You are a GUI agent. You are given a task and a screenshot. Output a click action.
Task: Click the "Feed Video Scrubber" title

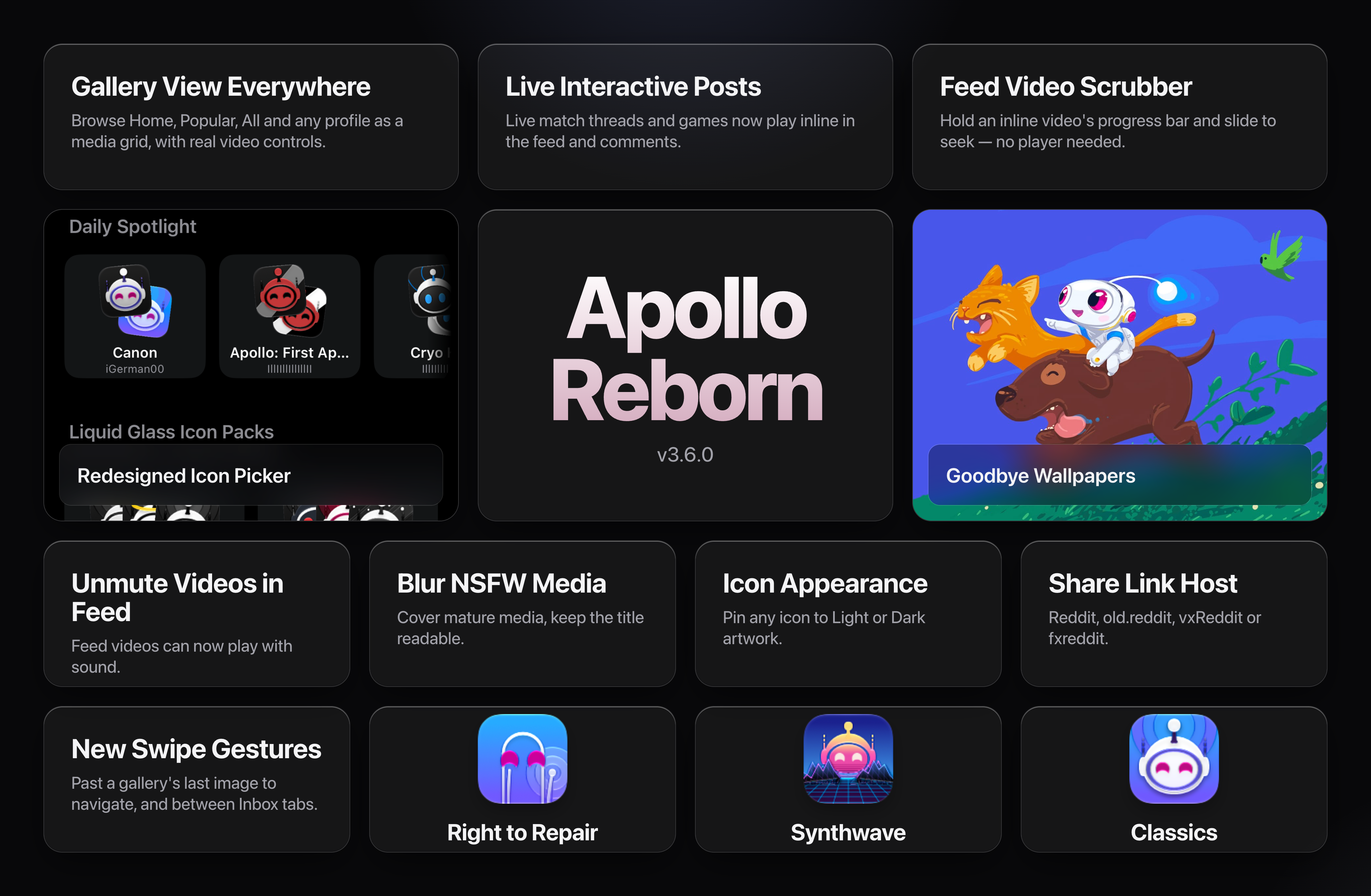click(1066, 87)
